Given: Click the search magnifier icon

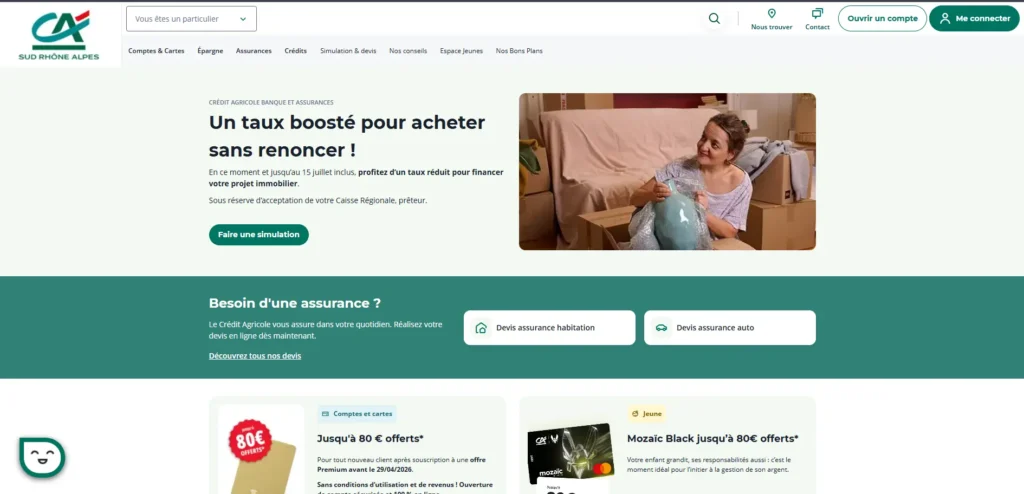Looking at the screenshot, I should pos(714,18).
